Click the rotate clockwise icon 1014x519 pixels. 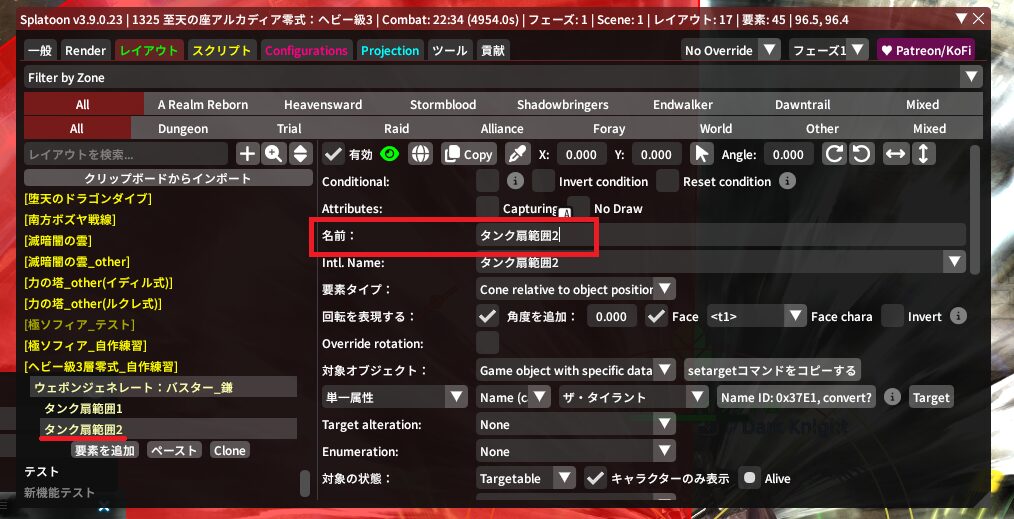(x=834, y=154)
